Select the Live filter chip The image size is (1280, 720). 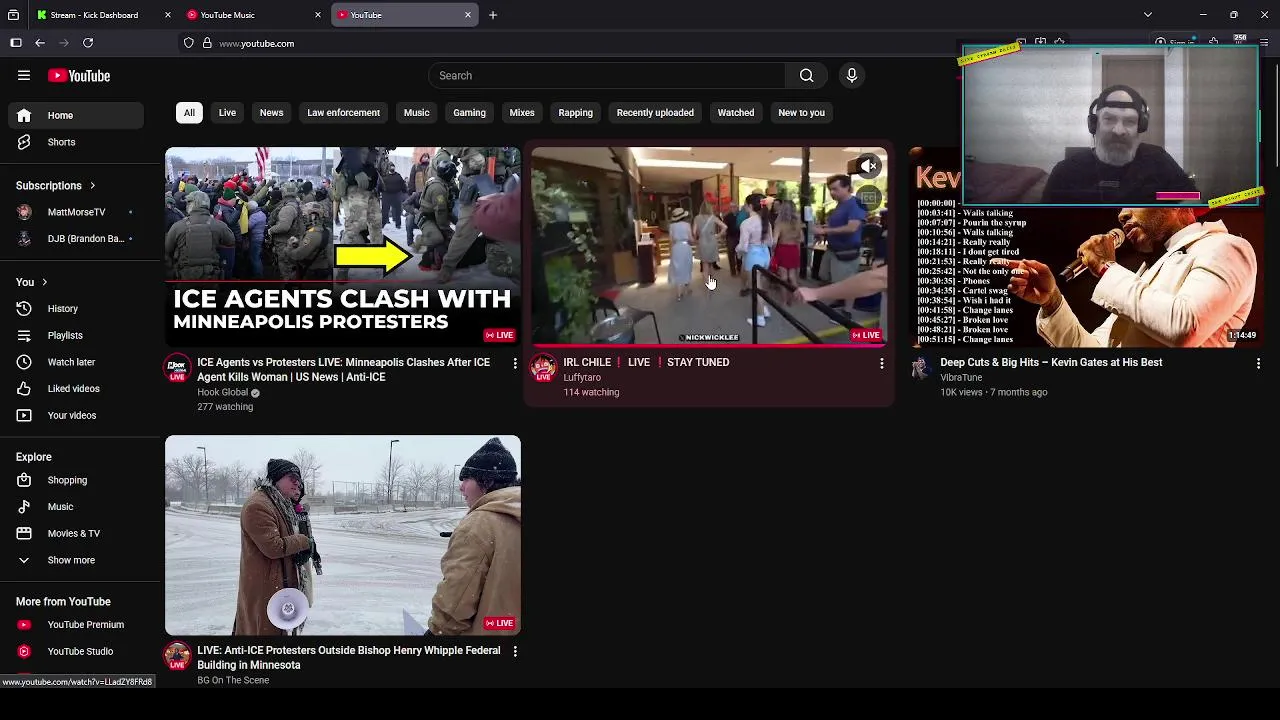coord(227,113)
